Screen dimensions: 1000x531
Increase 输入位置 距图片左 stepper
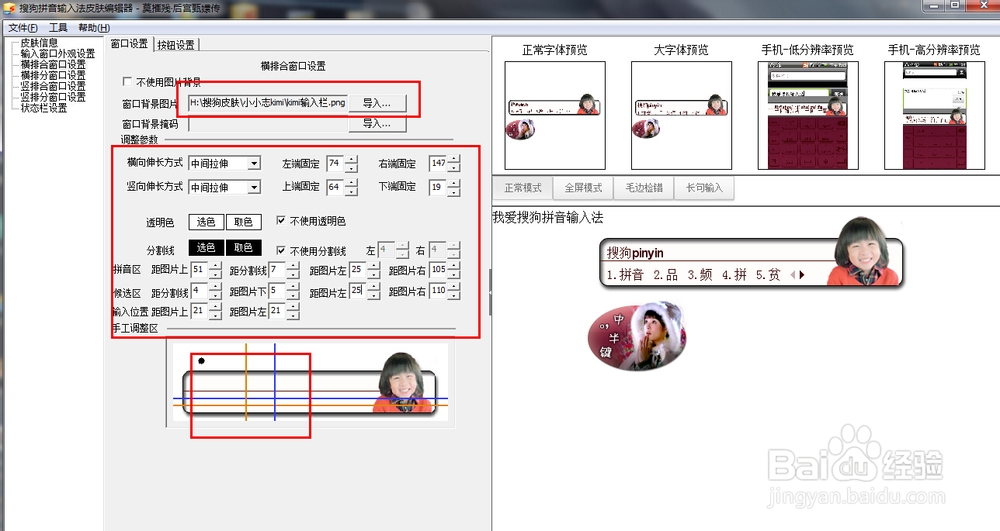tap(293, 308)
